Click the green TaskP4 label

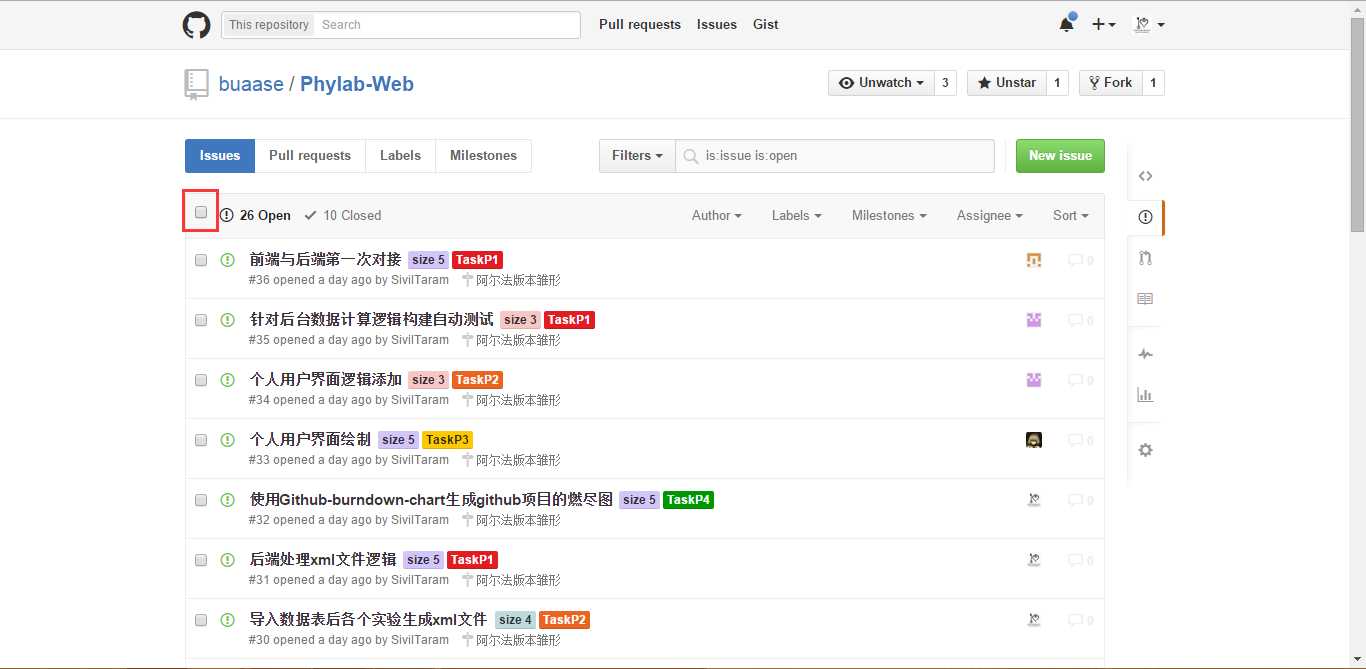(688, 500)
